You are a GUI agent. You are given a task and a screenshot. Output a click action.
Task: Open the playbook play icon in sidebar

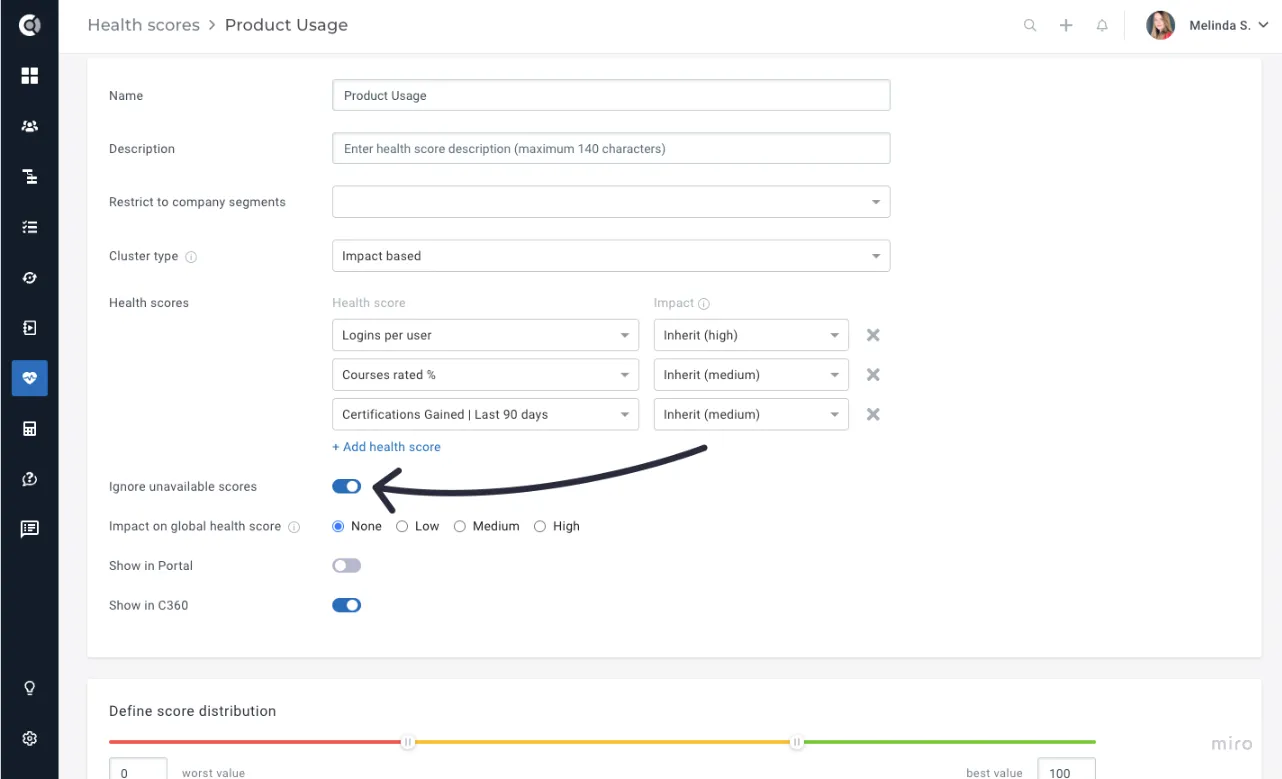click(29, 327)
